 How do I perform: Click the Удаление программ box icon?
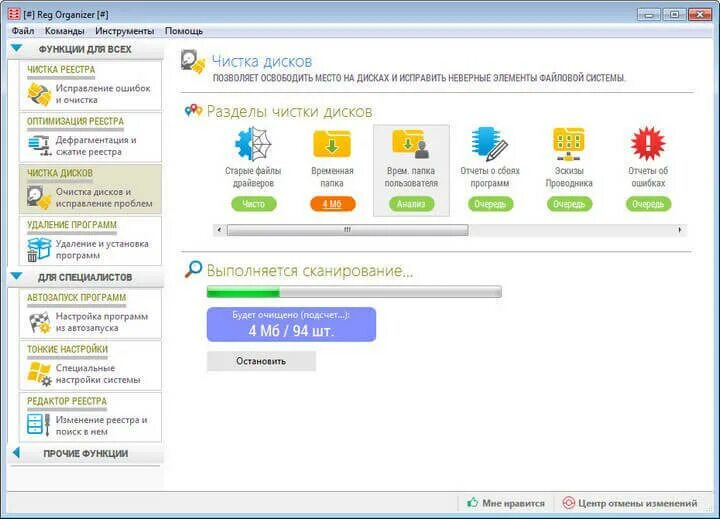pyautogui.click(x=39, y=249)
